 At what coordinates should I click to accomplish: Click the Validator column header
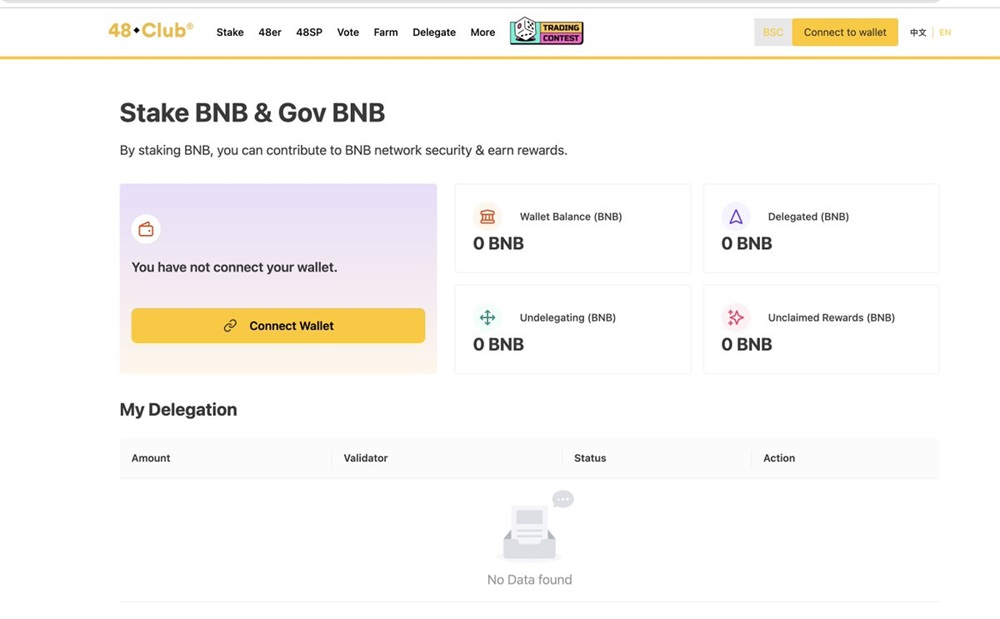[x=366, y=458]
